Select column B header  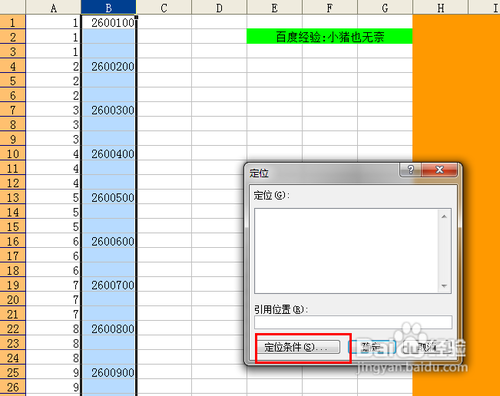click(x=108, y=7)
